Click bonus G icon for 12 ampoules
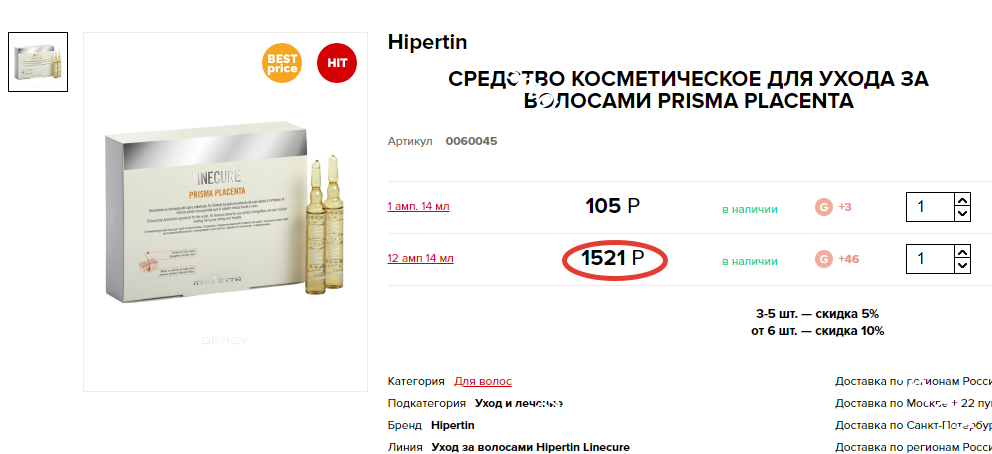992x454 pixels. (x=824, y=259)
